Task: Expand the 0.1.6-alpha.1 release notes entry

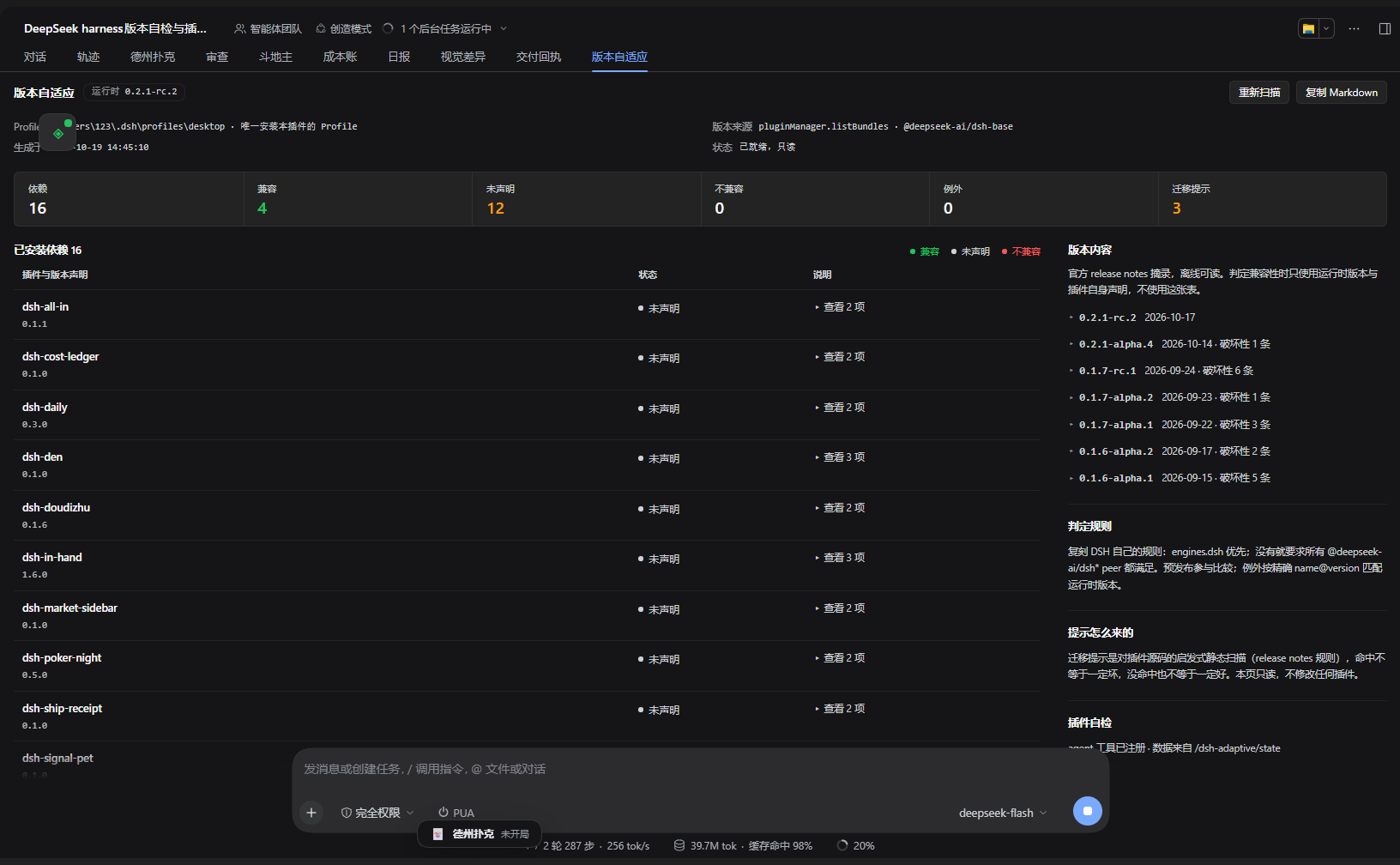Action: 1169,478
